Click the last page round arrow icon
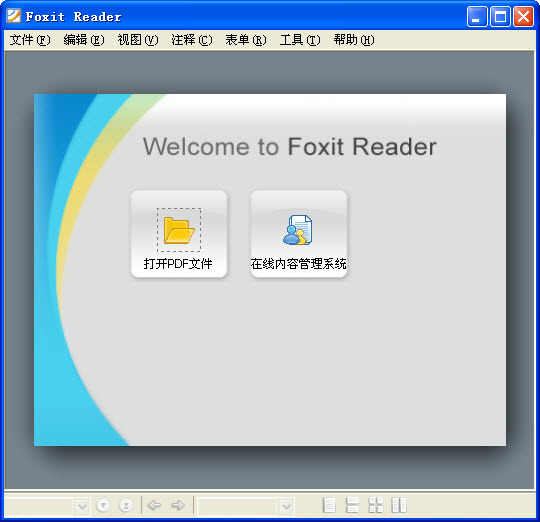540x522 pixels. pyautogui.click(x=126, y=505)
